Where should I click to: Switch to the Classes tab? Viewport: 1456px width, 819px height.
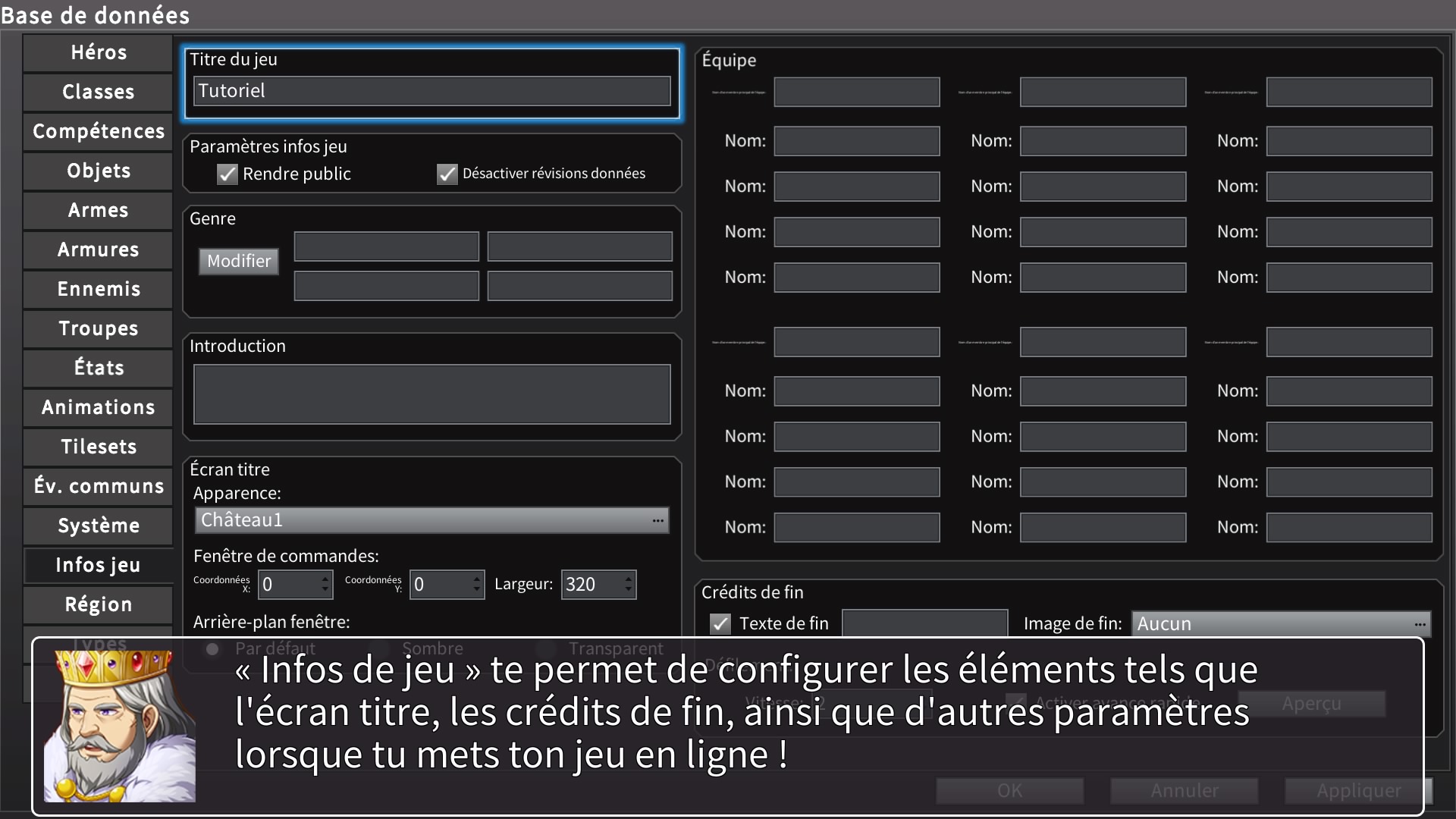98,92
